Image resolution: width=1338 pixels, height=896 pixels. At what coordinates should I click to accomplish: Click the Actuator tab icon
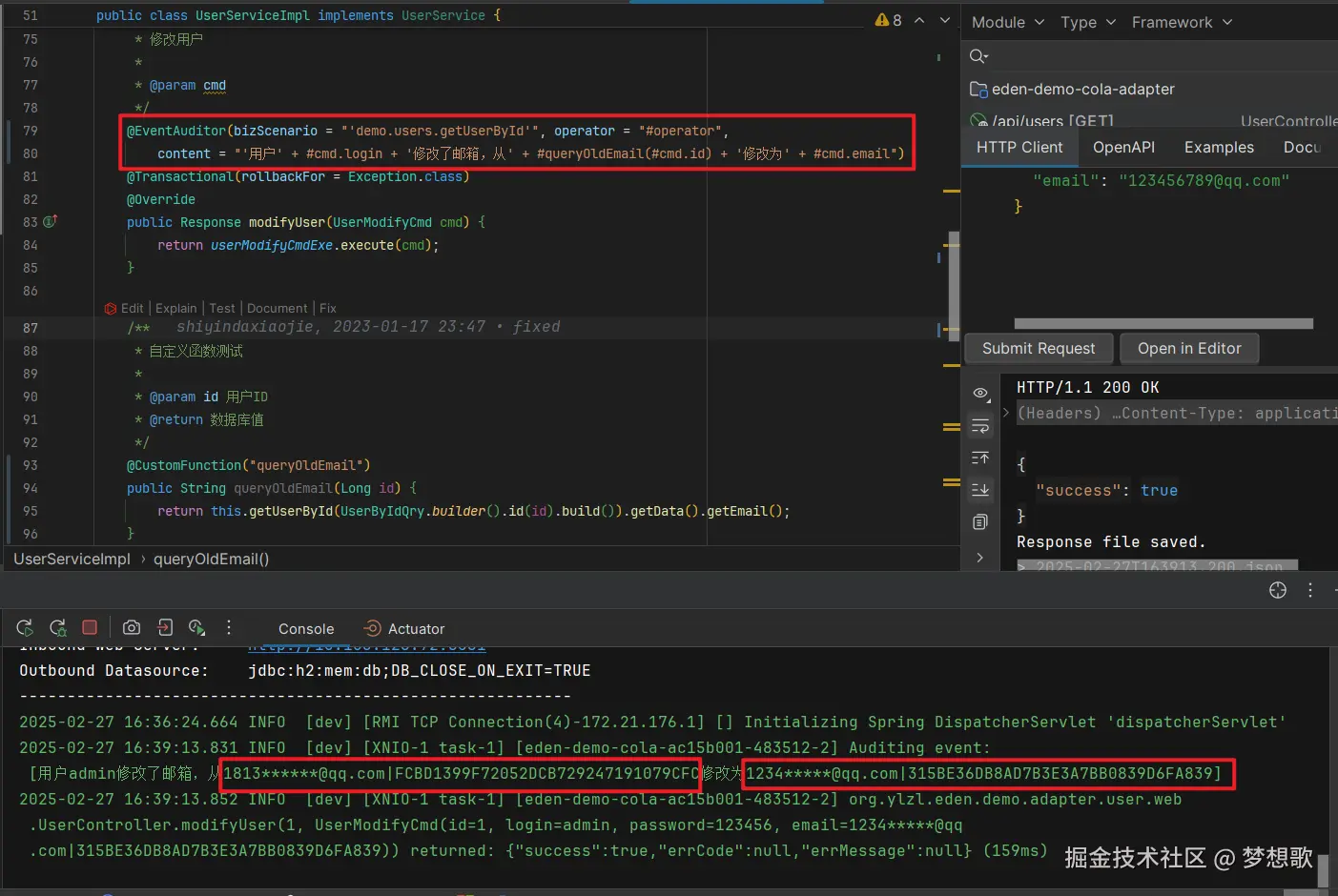coord(373,628)
